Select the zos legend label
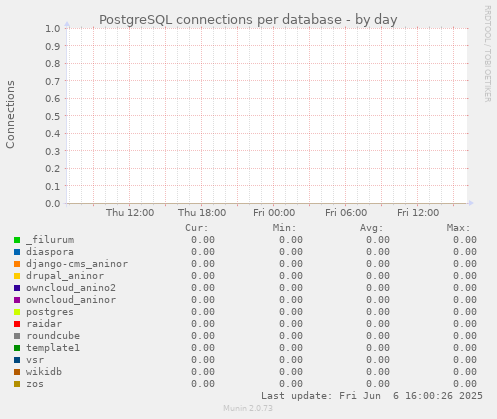The image size is (497, 419). coord(35,384)
